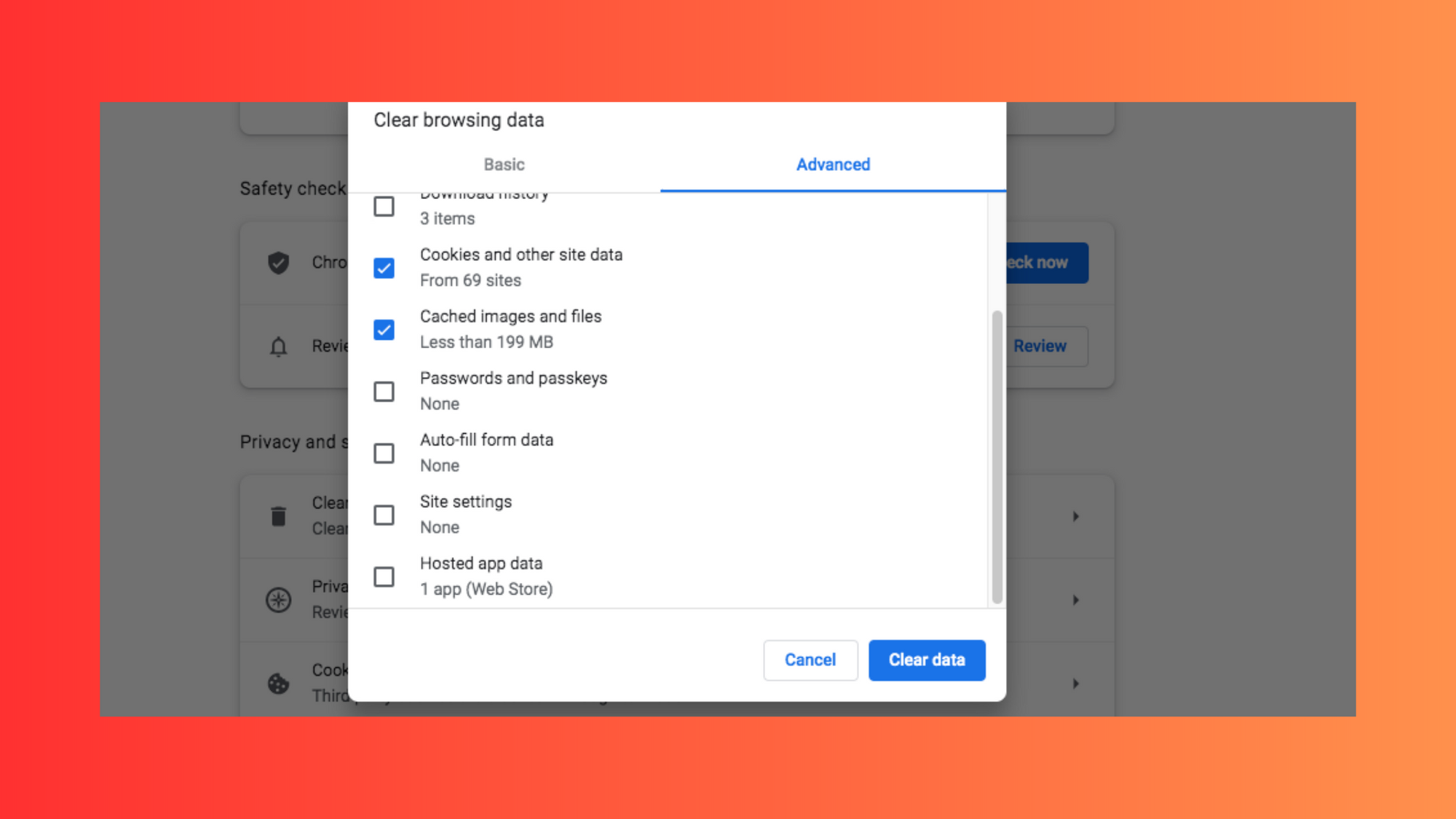The image size is (1456, 819).
Task: Click the Review button in Safety check
Action: tap(1047, 347)
